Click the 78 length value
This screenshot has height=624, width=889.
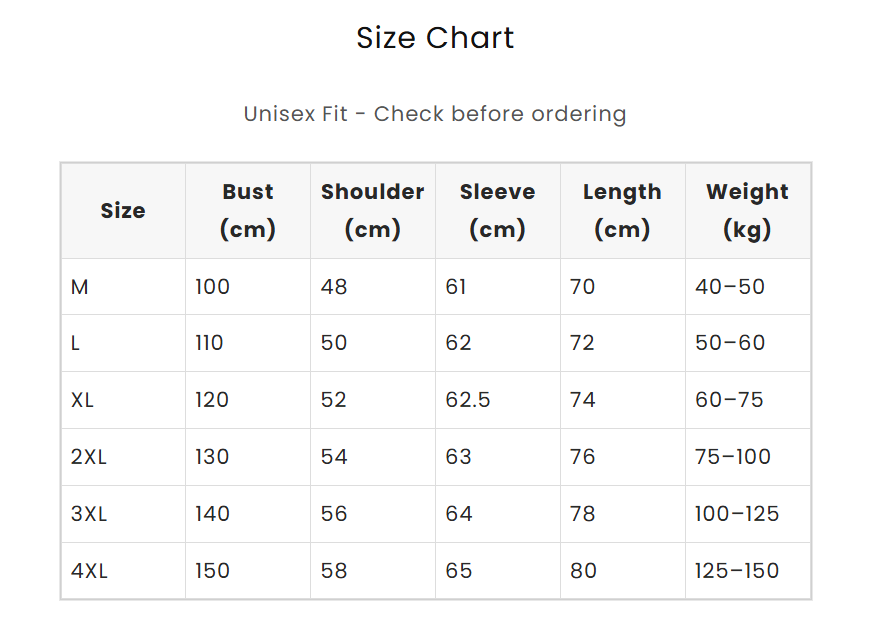[x=583, y=514]
